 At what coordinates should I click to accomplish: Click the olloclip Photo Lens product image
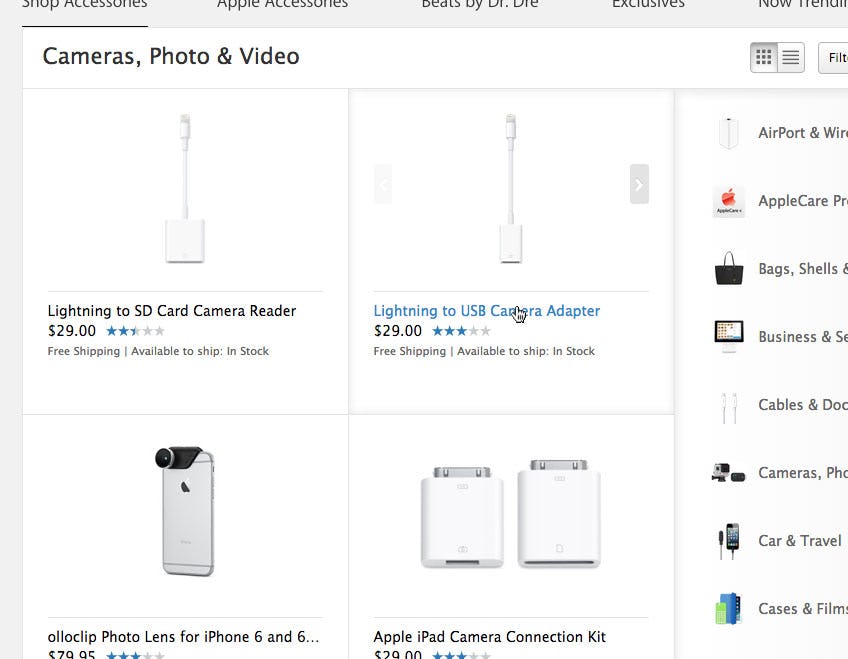pos(185,511)
